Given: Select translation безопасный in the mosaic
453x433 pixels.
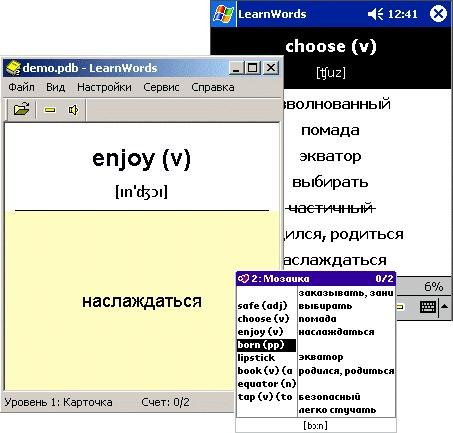Looking at the screenshot, I should pyautogui.click(x=329, y=397).
